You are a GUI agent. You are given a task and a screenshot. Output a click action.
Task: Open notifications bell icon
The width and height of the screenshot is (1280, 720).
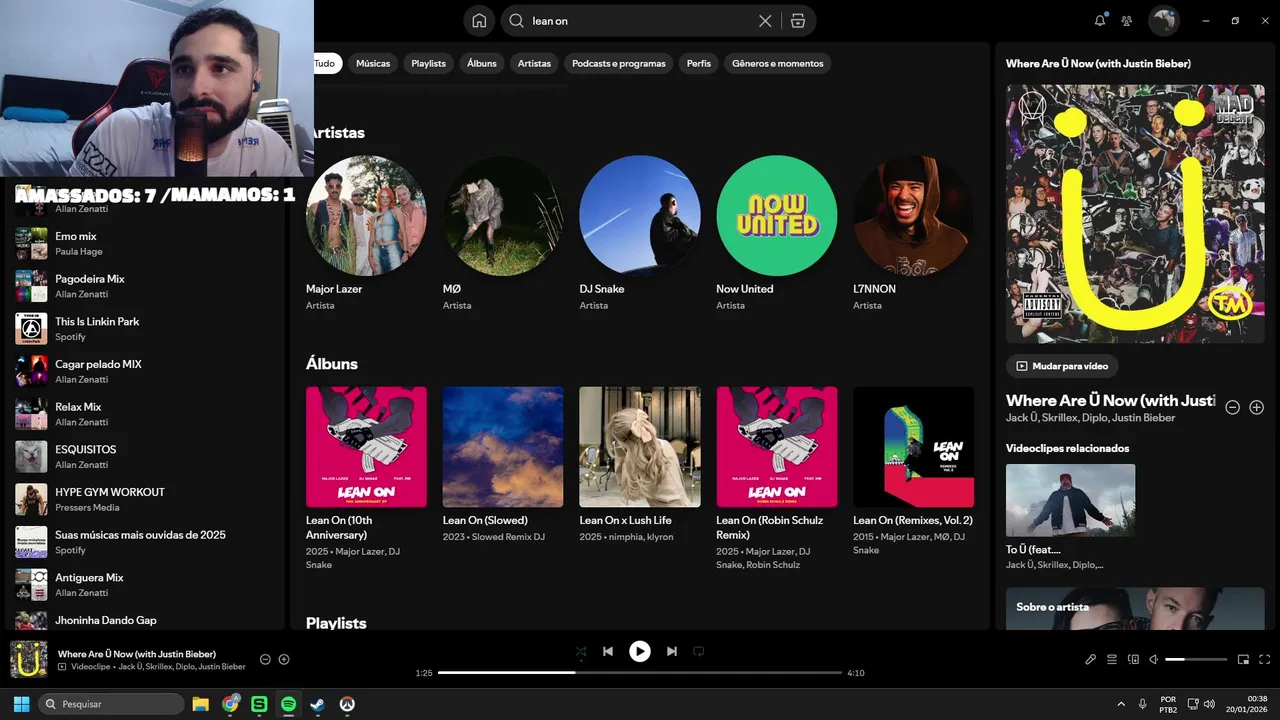pos(1100,20)
